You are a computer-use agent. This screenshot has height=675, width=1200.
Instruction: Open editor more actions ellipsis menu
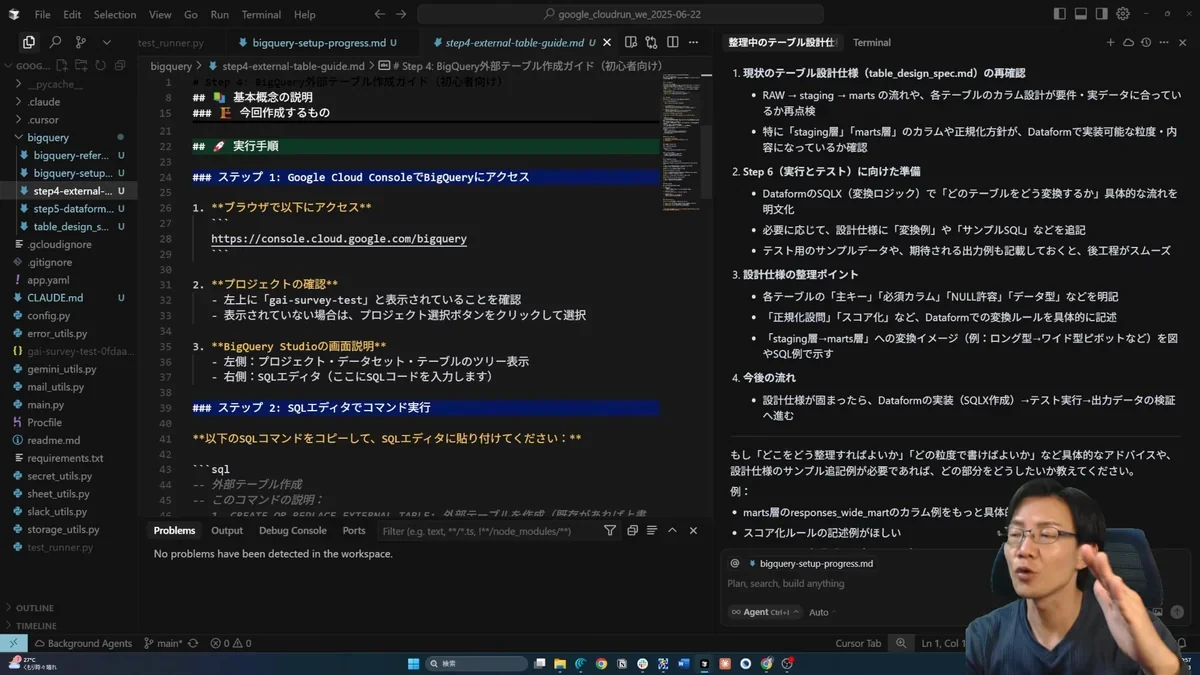tap(694, 42)
